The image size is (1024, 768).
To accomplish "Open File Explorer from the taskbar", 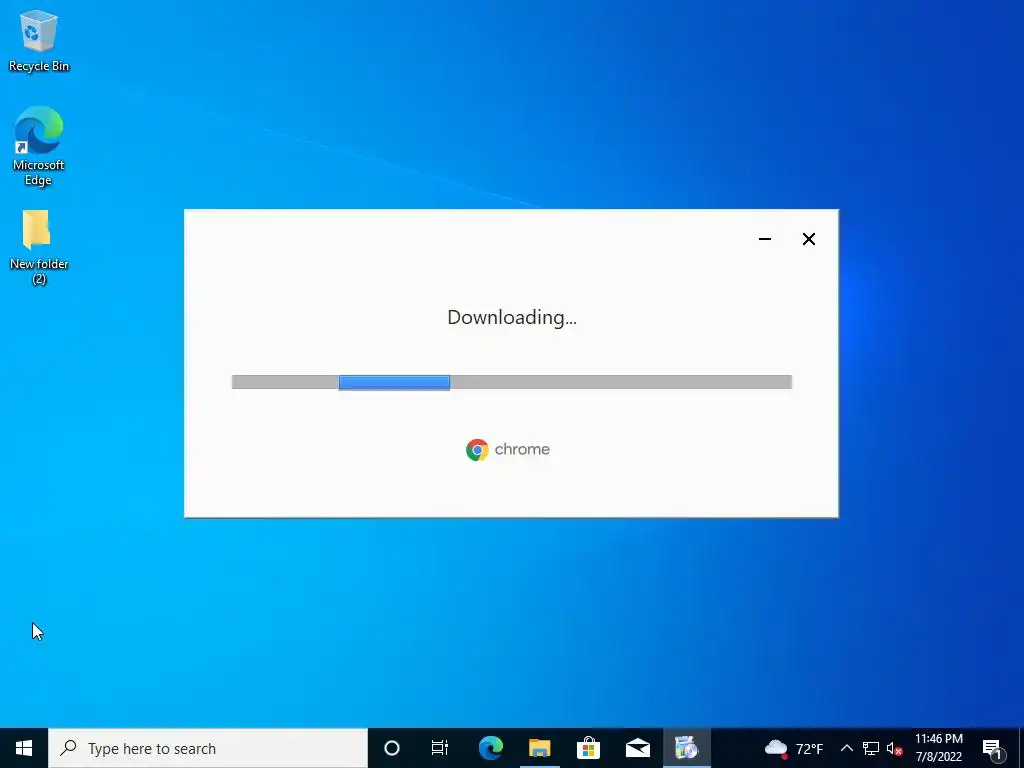I will tap(539, 748).
